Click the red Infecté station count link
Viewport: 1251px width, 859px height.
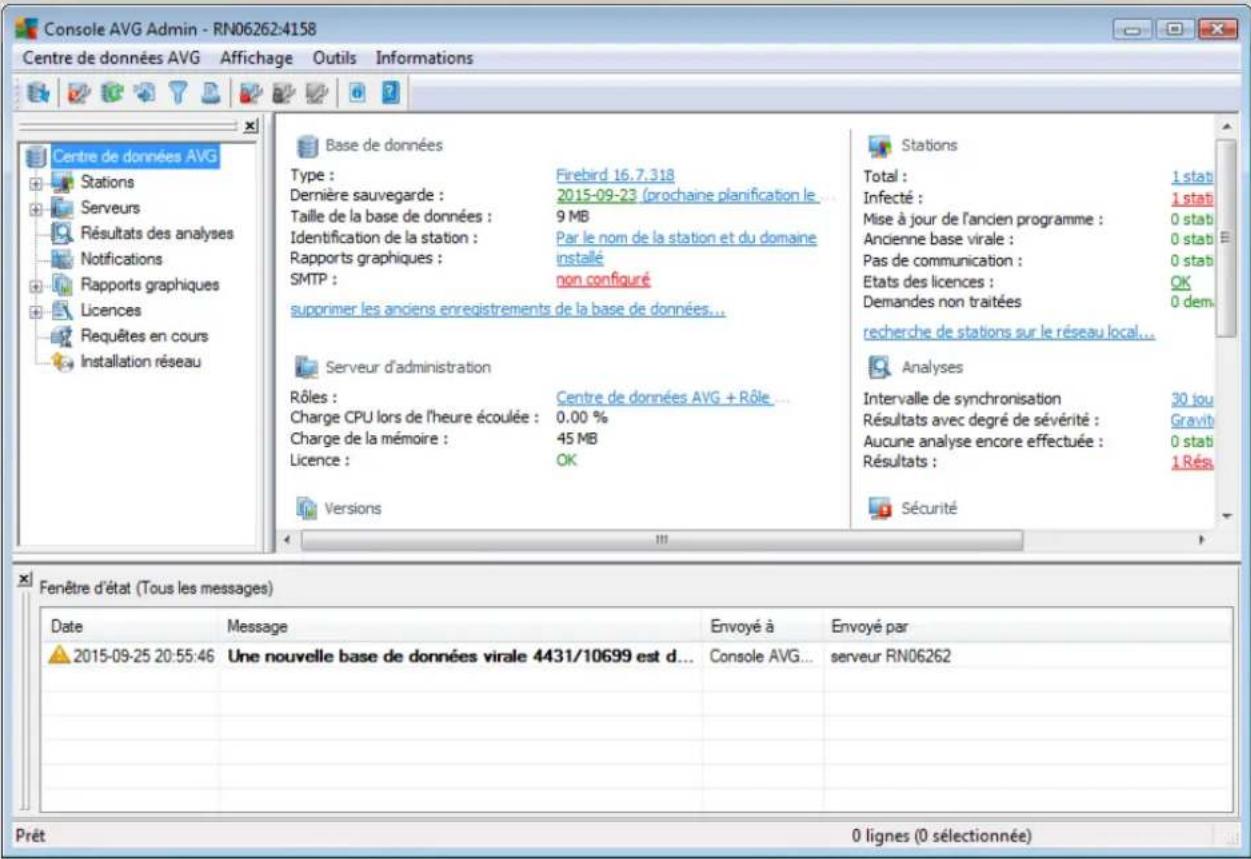coord(1192,197)
